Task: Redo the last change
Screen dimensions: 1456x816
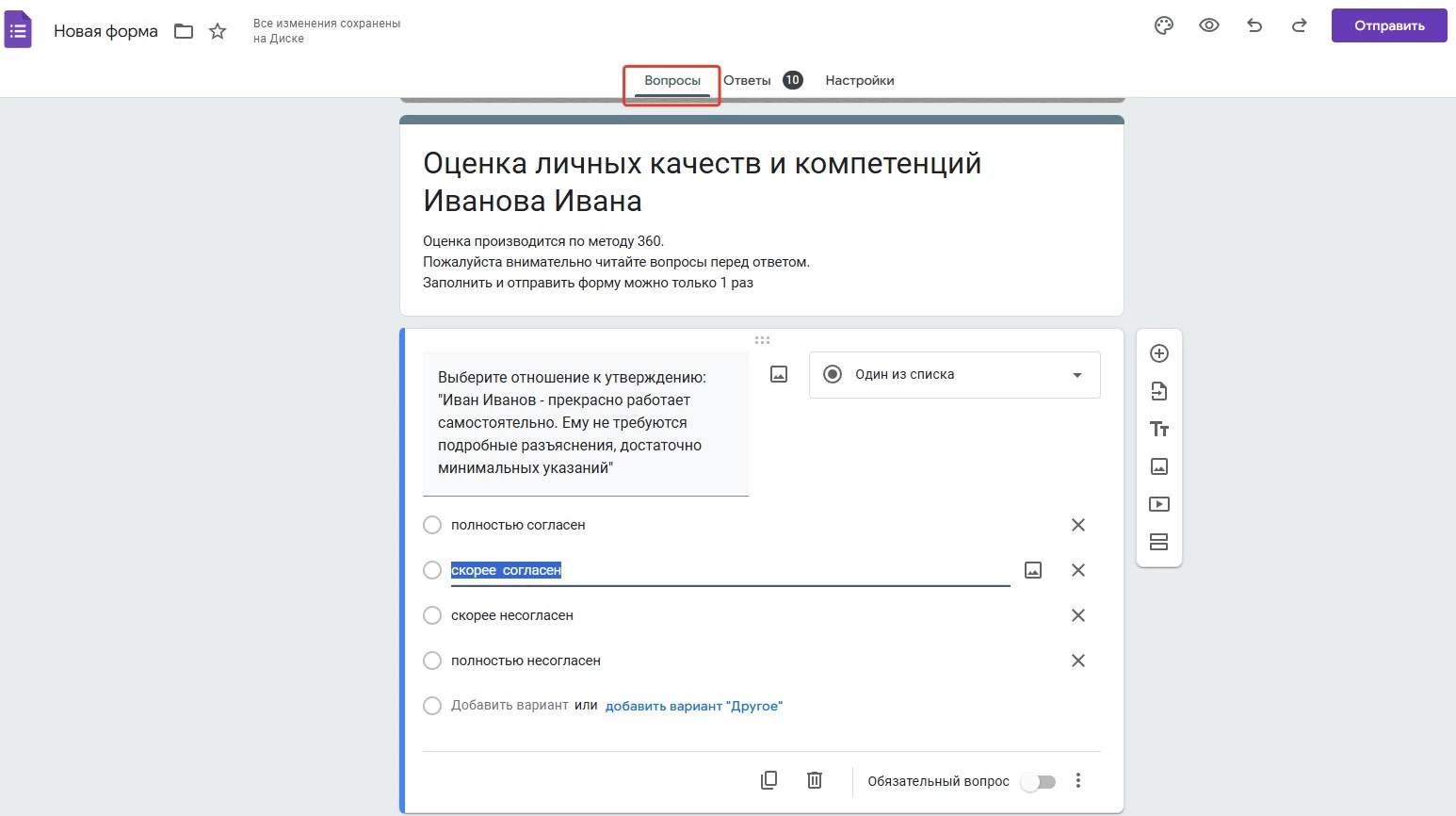Action: click(1300, 25)
